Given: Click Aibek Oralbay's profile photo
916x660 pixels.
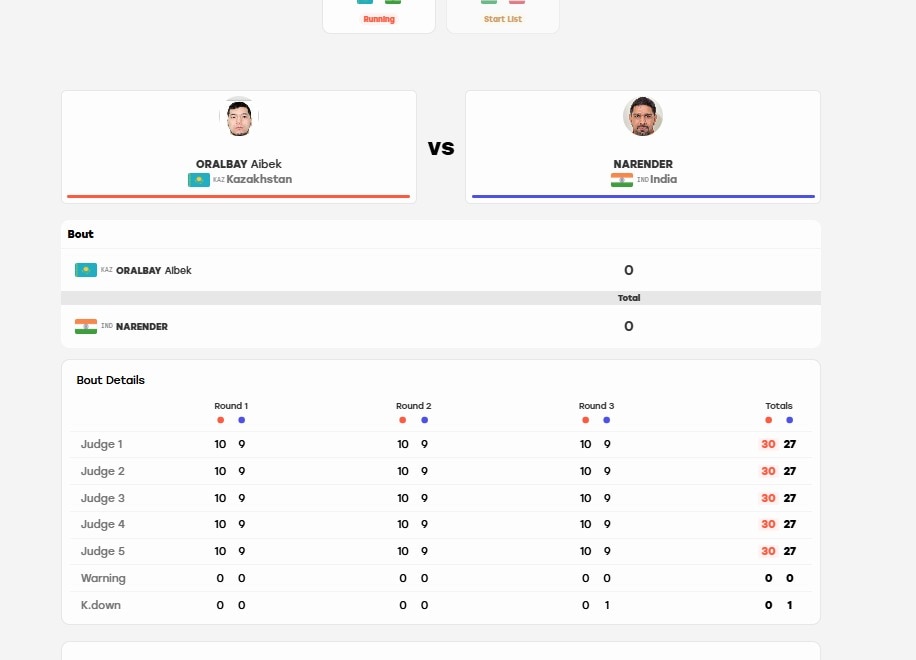Looking at the screenshot, I should tap(239, 116).
